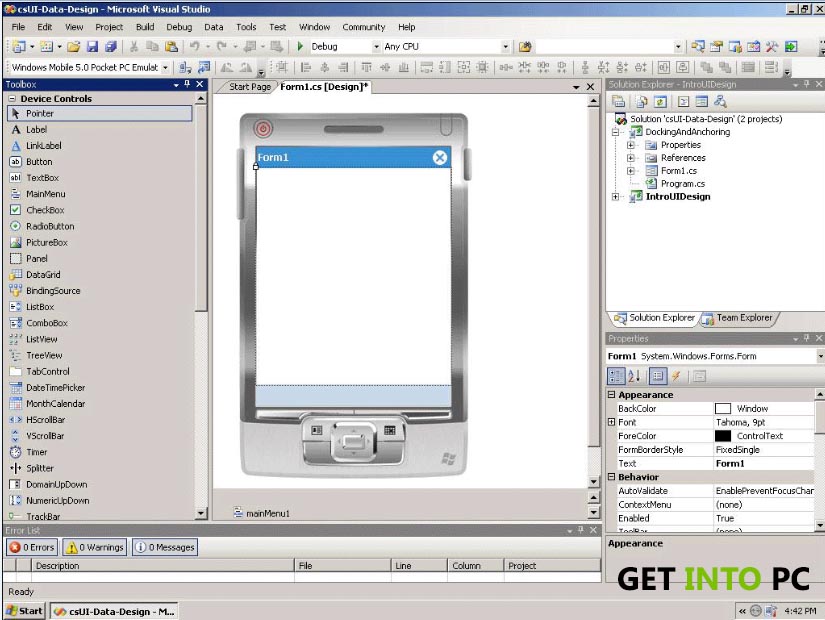Open the Debug configuration dropdown
Image resolution: width=825 pixels, height=620 pixels.
[376, 46]
